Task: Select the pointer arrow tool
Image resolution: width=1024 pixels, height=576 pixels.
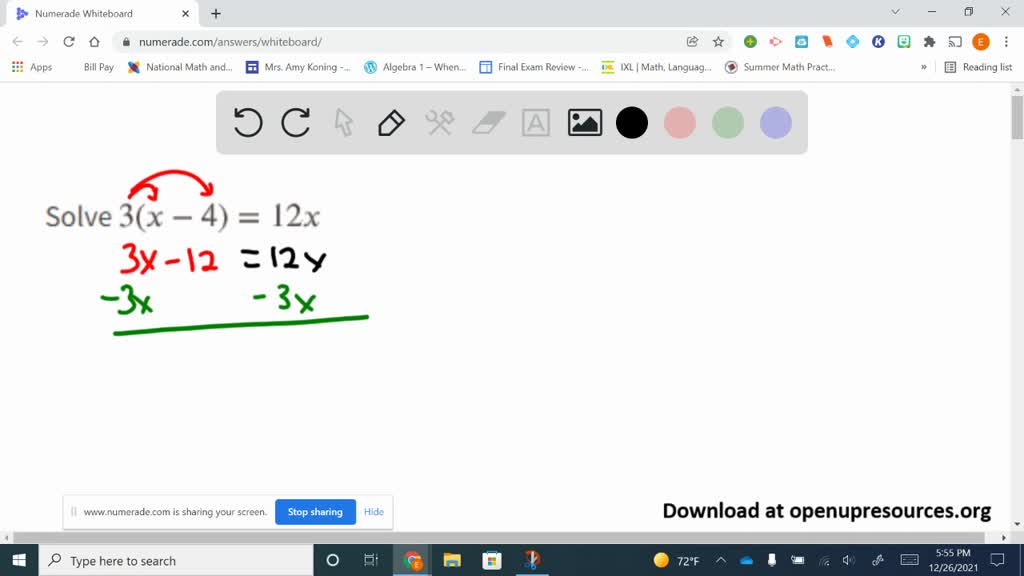Action: point(343,122)
